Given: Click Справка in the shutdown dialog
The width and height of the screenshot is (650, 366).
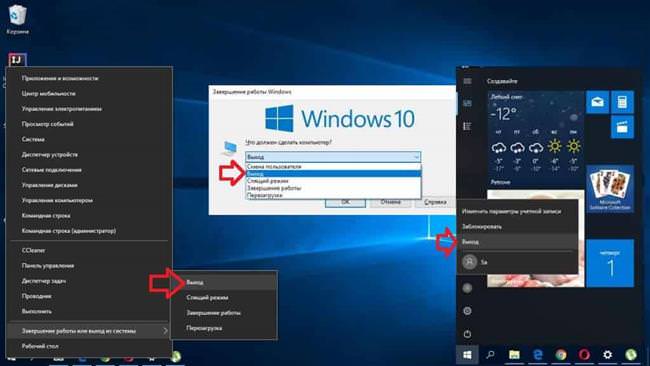Looking at the screenshot, I should [x=435, y=202].
